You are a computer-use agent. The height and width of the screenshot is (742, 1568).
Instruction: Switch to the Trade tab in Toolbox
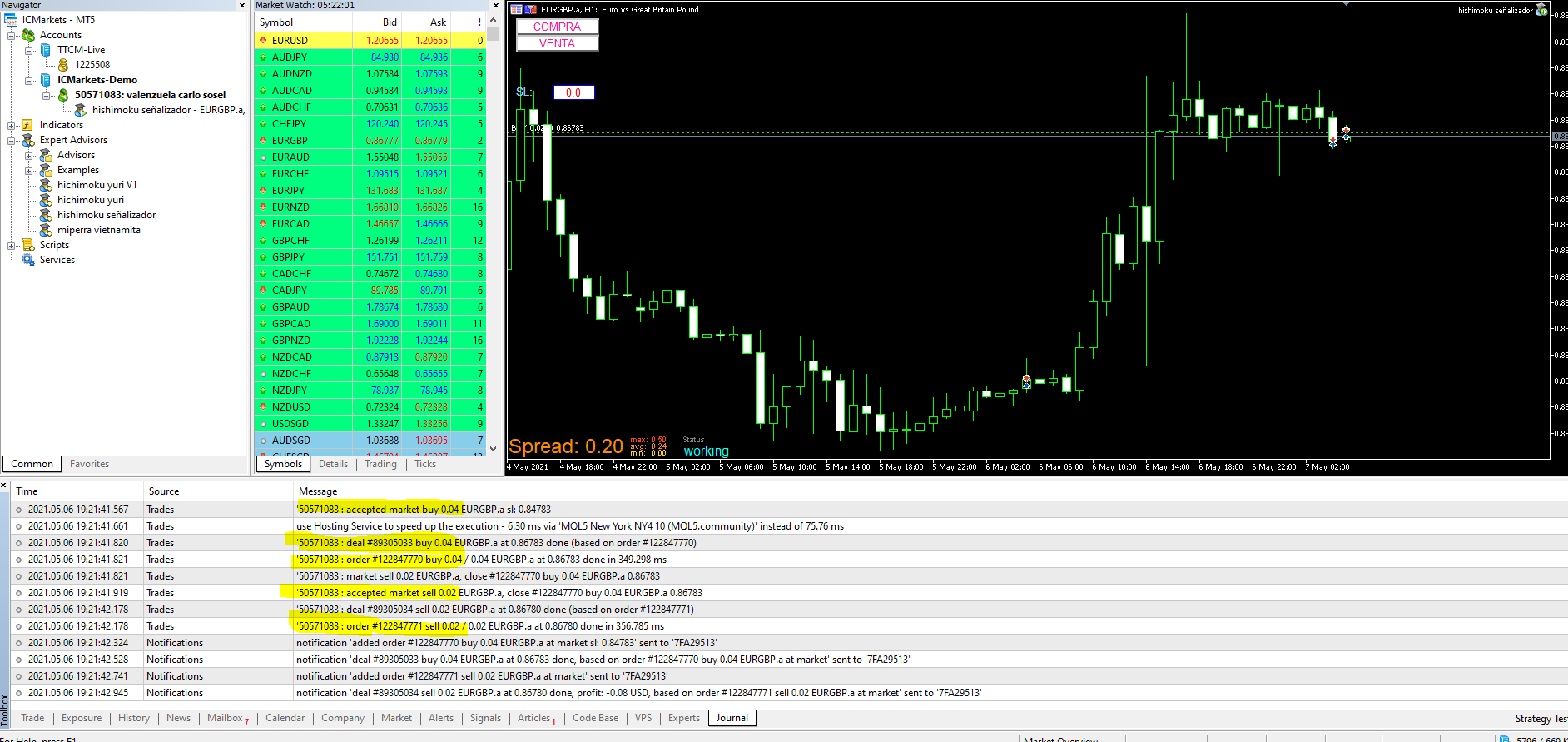coord(32,718)
